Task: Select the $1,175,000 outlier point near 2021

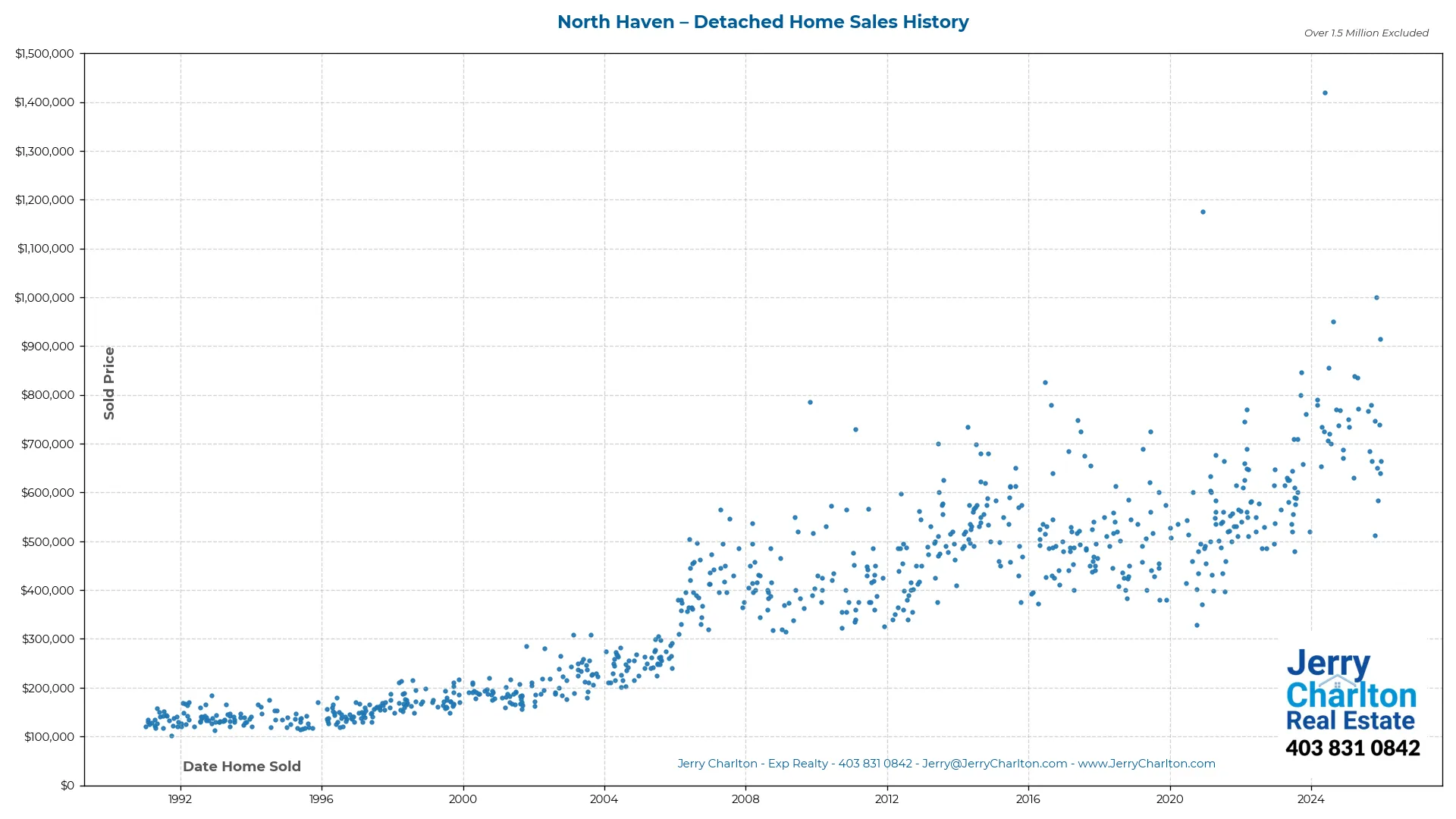Action: pos(1202,212)
